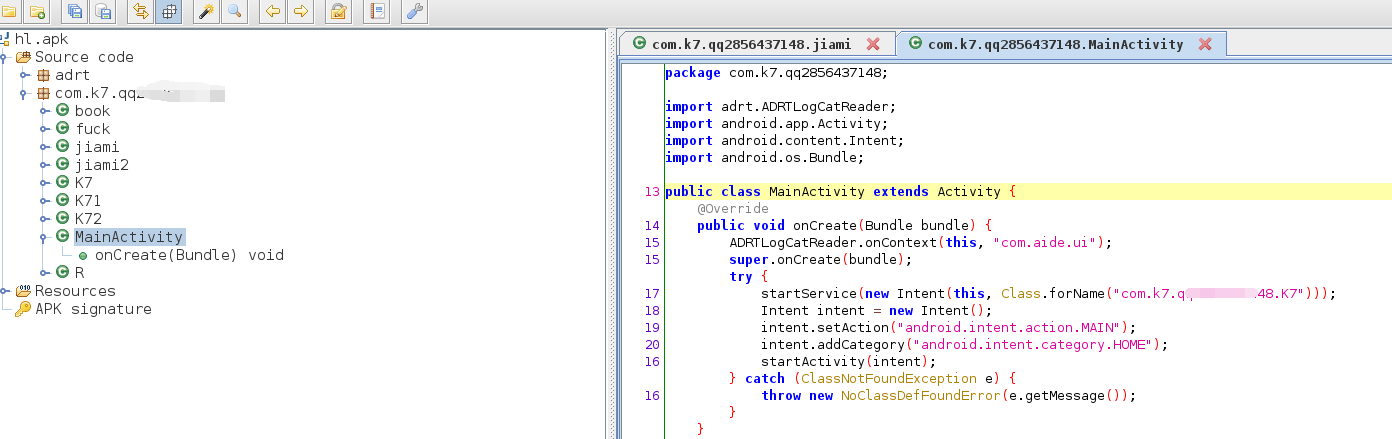
Task: Expand the K72 class node
Action: [45, 219]
